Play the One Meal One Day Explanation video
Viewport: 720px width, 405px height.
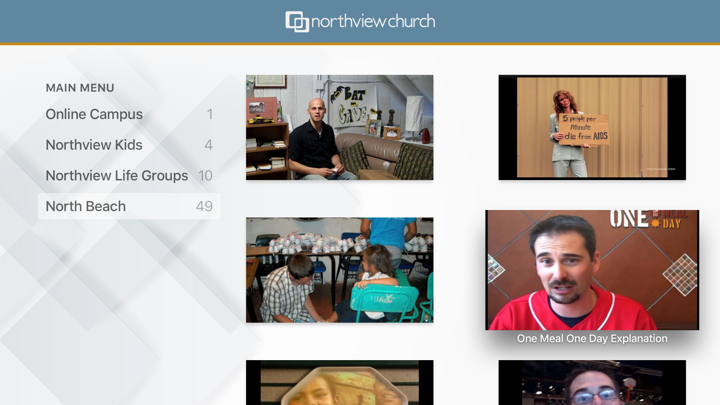click(x=592, y=270)
